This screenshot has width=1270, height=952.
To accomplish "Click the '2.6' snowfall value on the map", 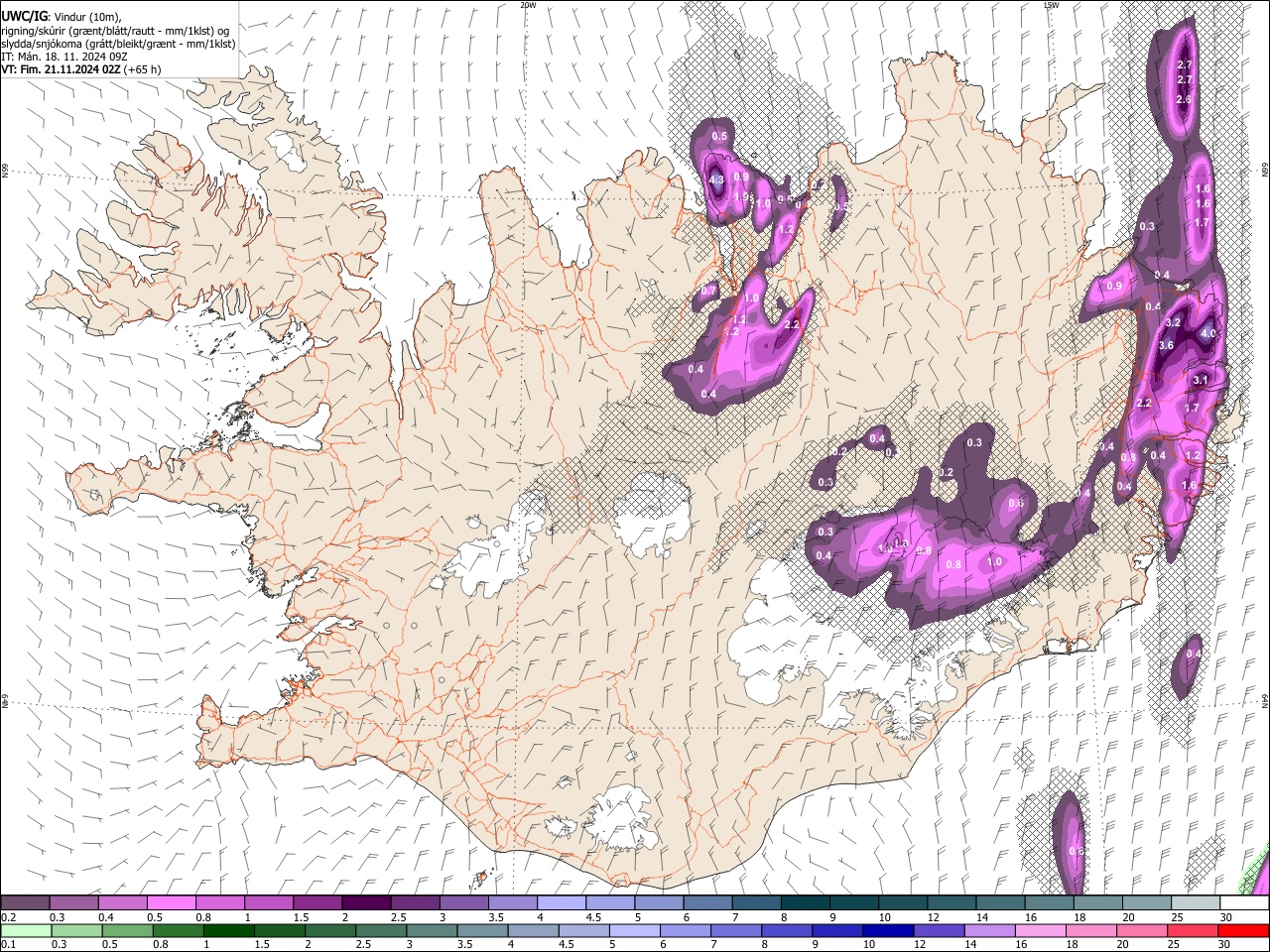I will 1184,100.
